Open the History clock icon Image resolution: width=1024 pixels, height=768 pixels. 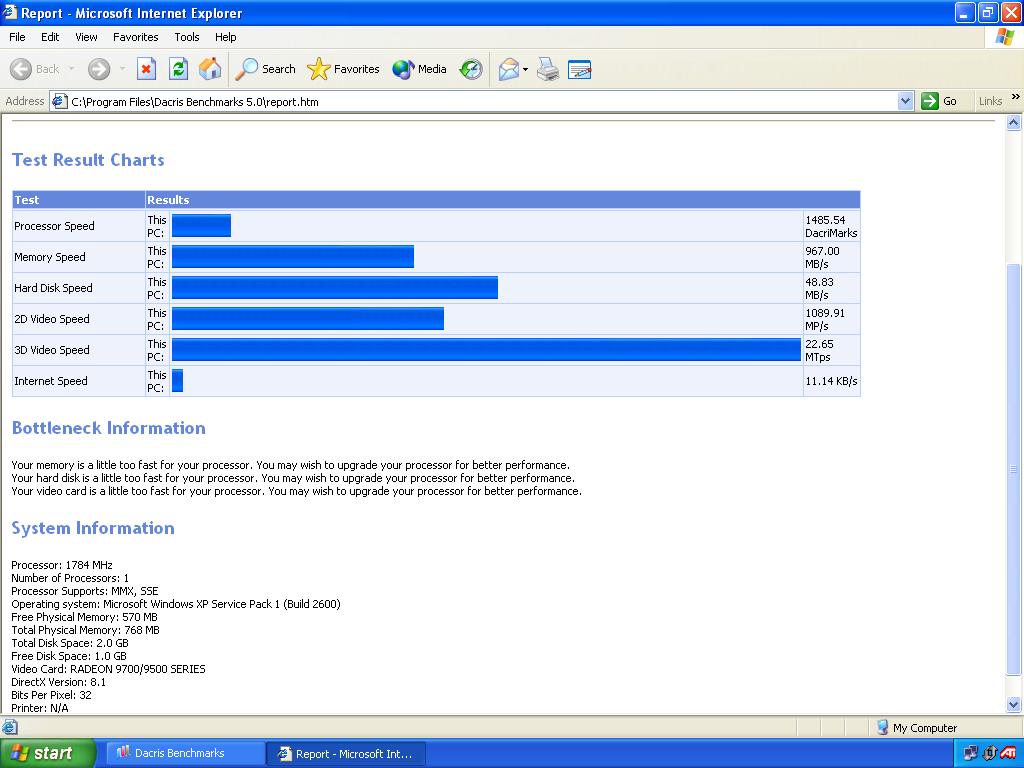471,69
